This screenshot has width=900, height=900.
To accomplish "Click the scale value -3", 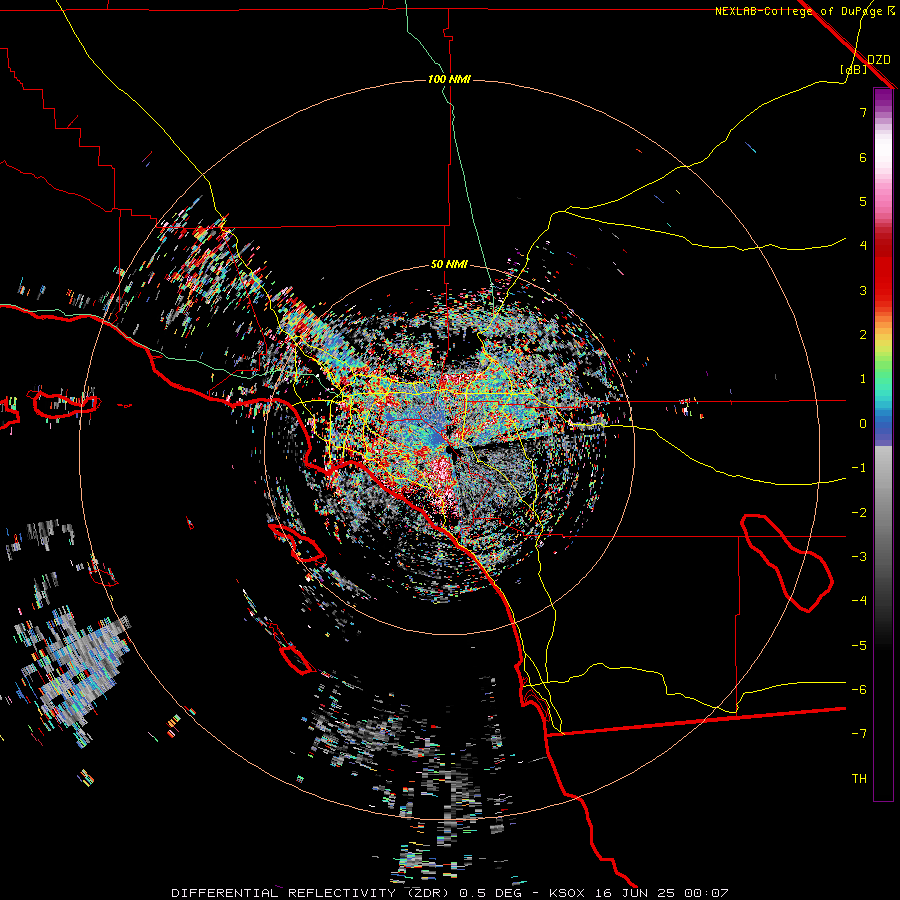I will click(859, 557).
